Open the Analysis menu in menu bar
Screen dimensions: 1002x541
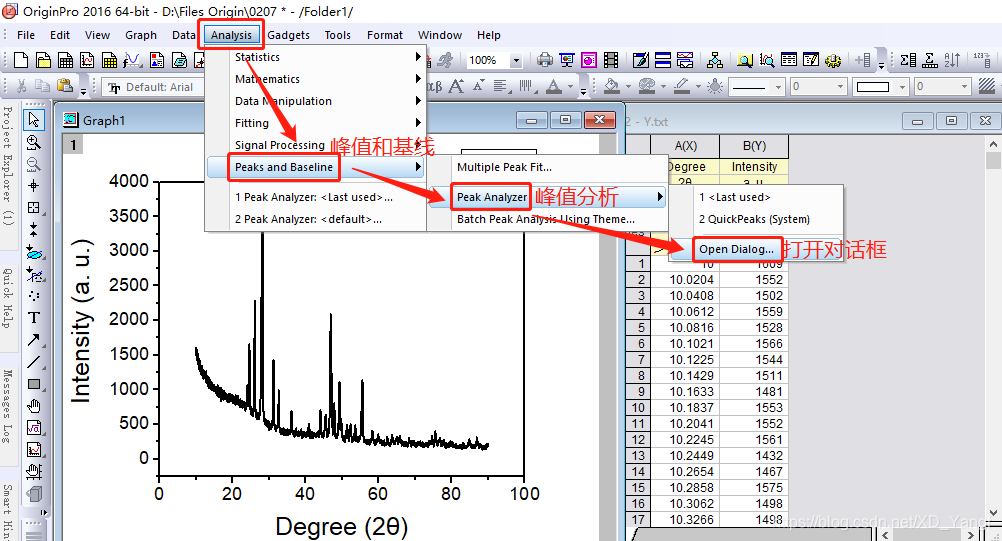pos(231,35)
